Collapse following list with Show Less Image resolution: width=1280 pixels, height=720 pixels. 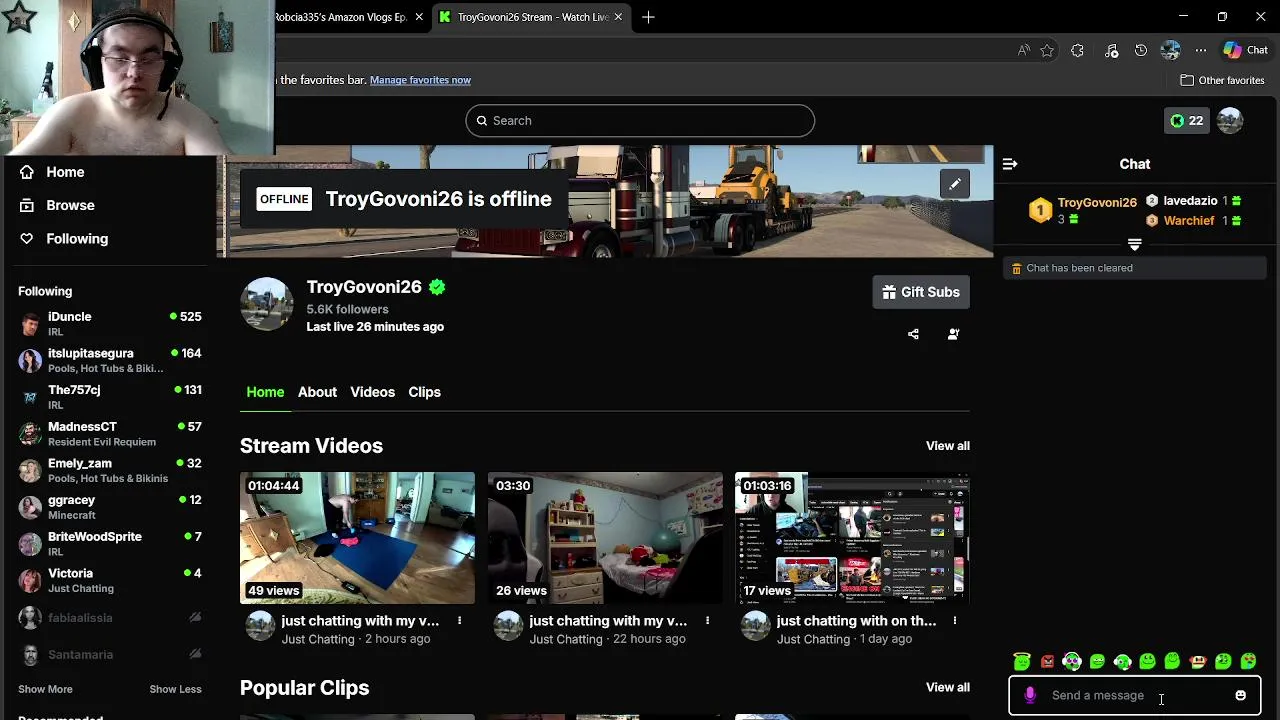click(x=175, y=689)
